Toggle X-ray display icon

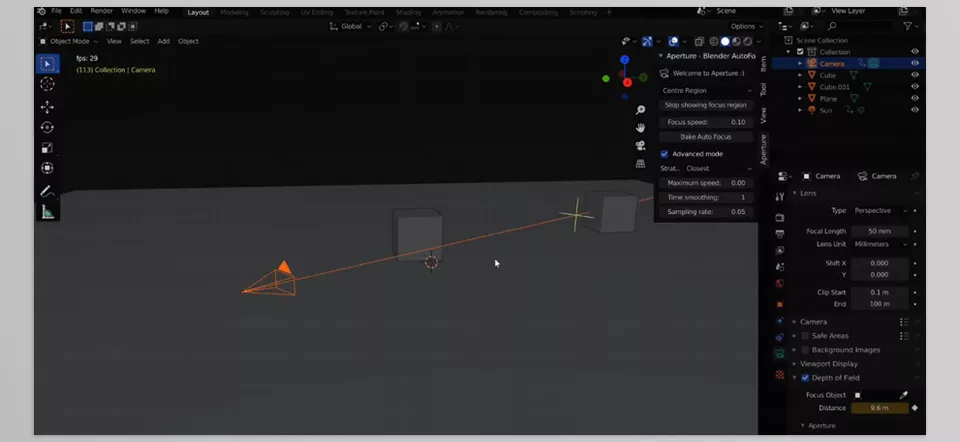pyautogui.click(x=699, y=42)
